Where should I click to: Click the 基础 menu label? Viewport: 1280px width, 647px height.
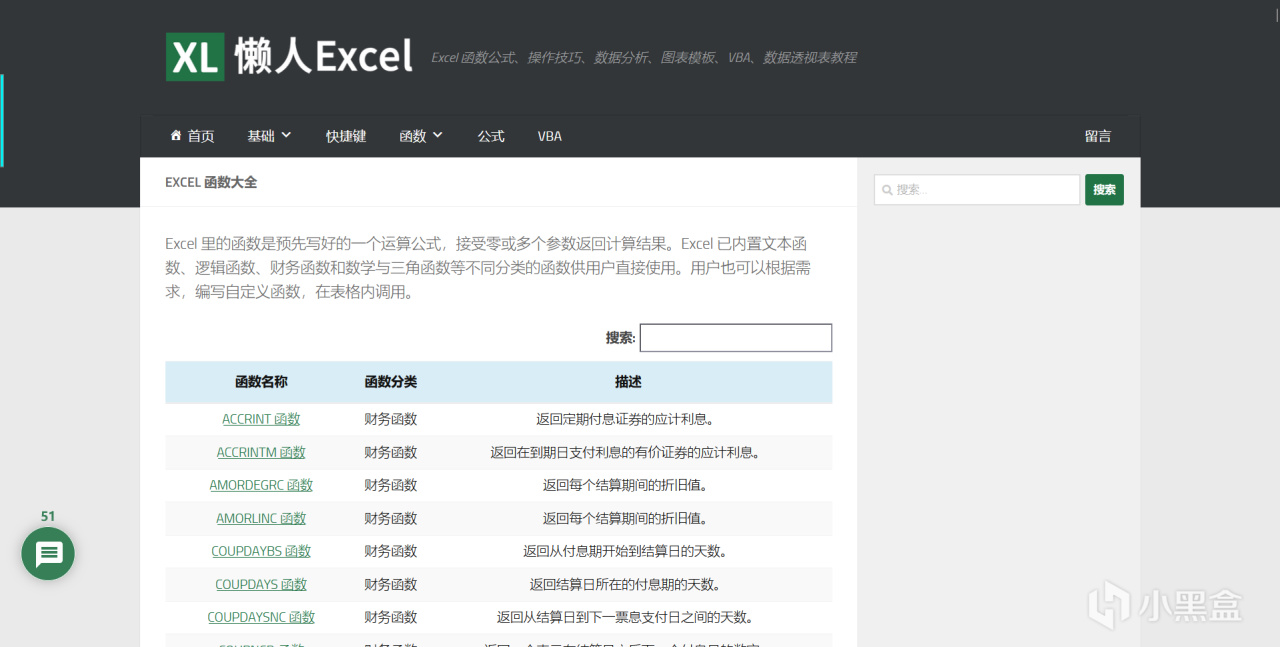pos(261,136)
